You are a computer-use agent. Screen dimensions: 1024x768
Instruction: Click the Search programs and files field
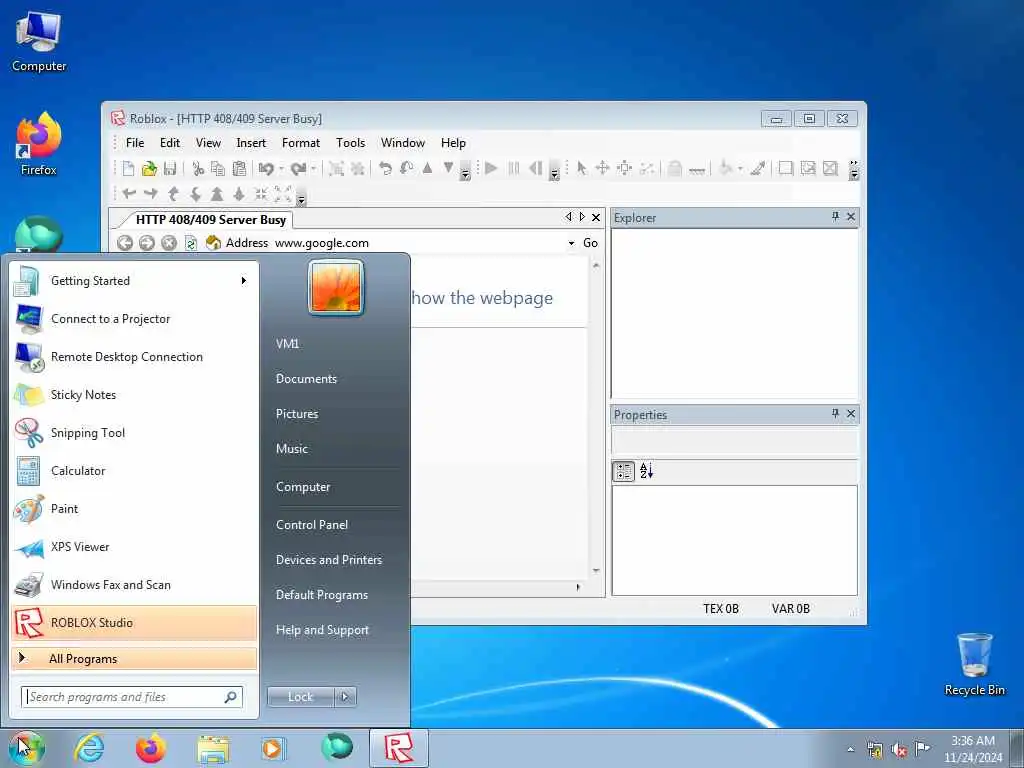pyautogui.click(x=132, y=697)
